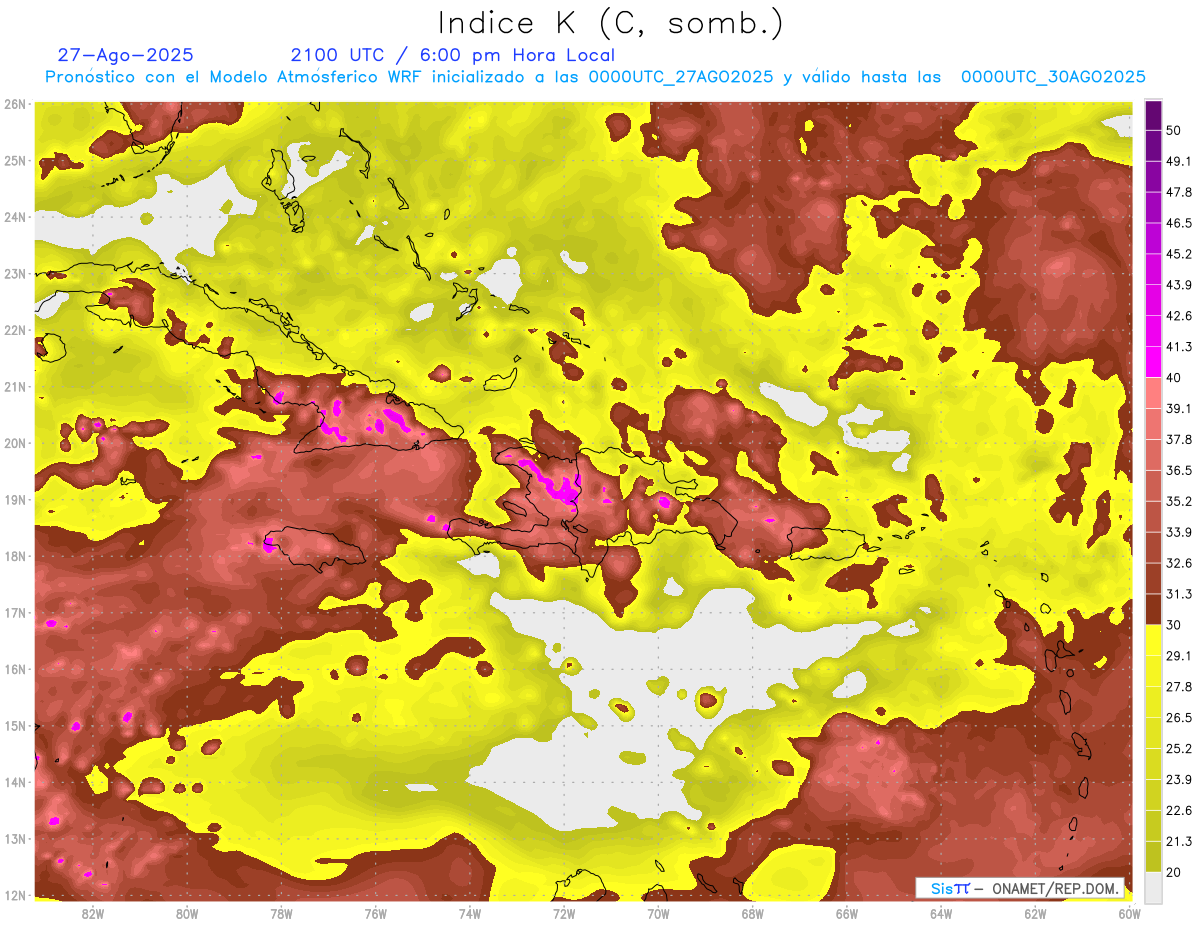Click the '80W' longitude label
This screenshot has height=927, width=1200.
coord(187,913)
